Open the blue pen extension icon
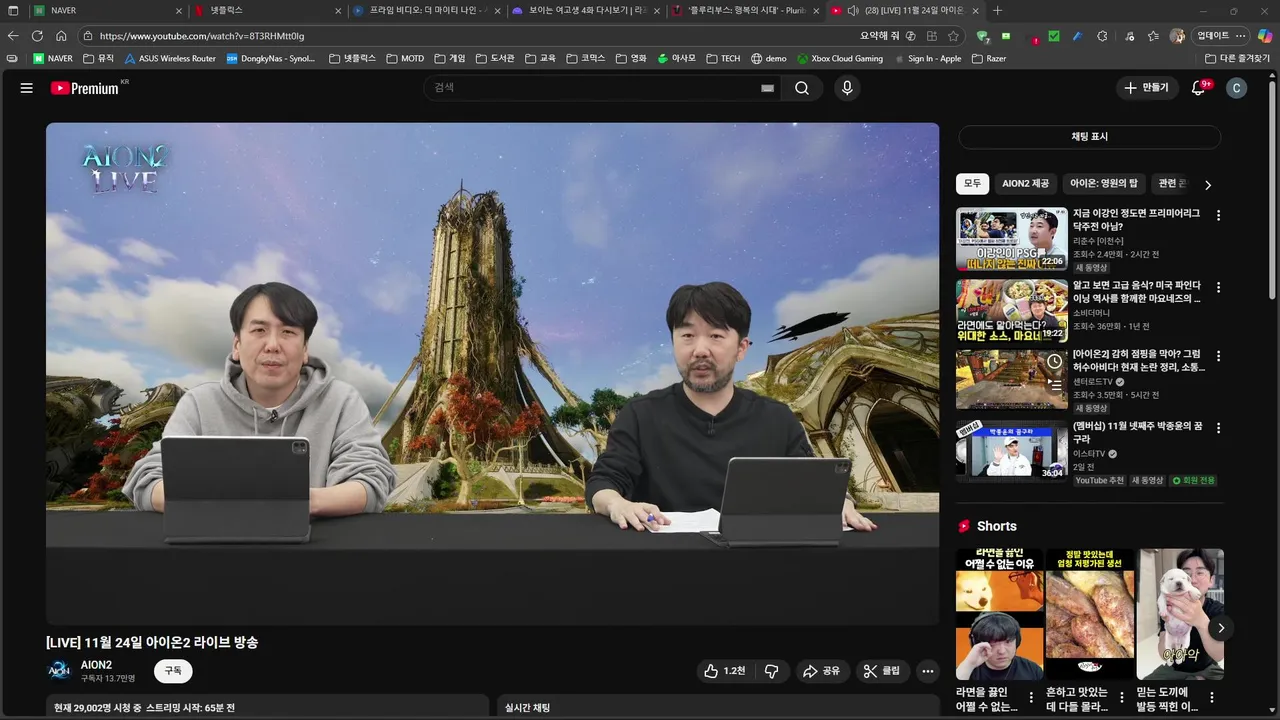The width and height of the screenshot is (1280, 720). [x=1077, y=36]
